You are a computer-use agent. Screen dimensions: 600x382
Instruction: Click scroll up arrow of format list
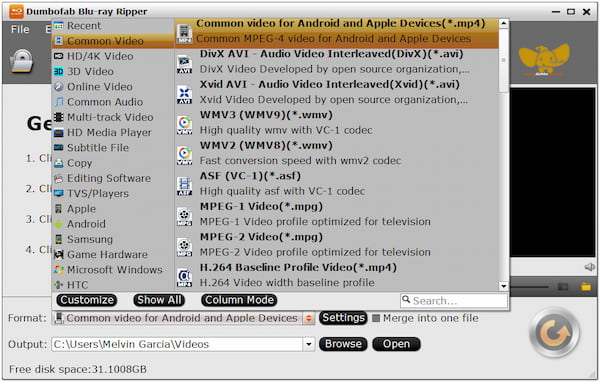(x=504, y=24)
